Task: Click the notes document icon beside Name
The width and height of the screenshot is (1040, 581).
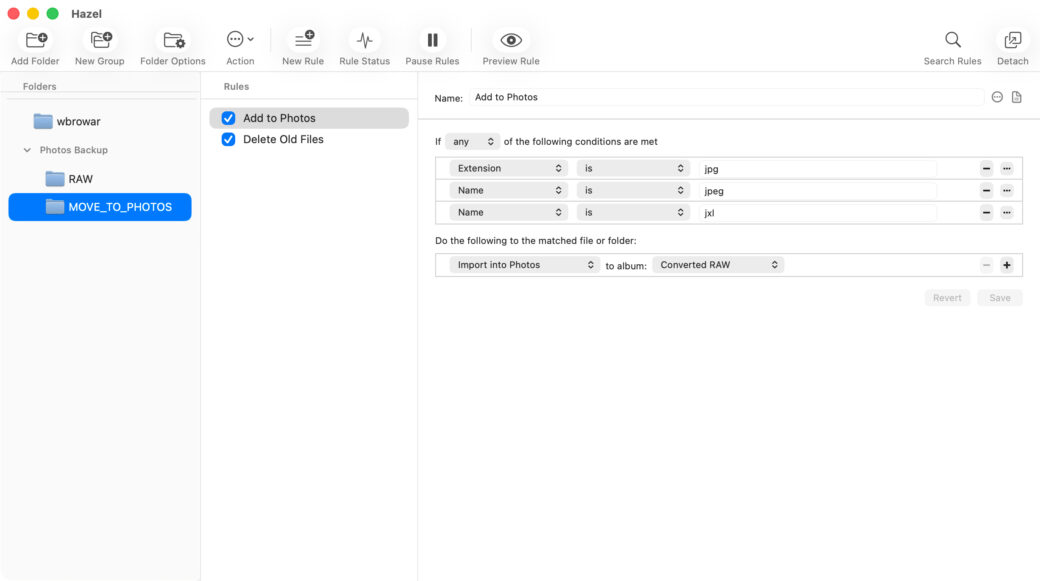Action: [1016, 97]
